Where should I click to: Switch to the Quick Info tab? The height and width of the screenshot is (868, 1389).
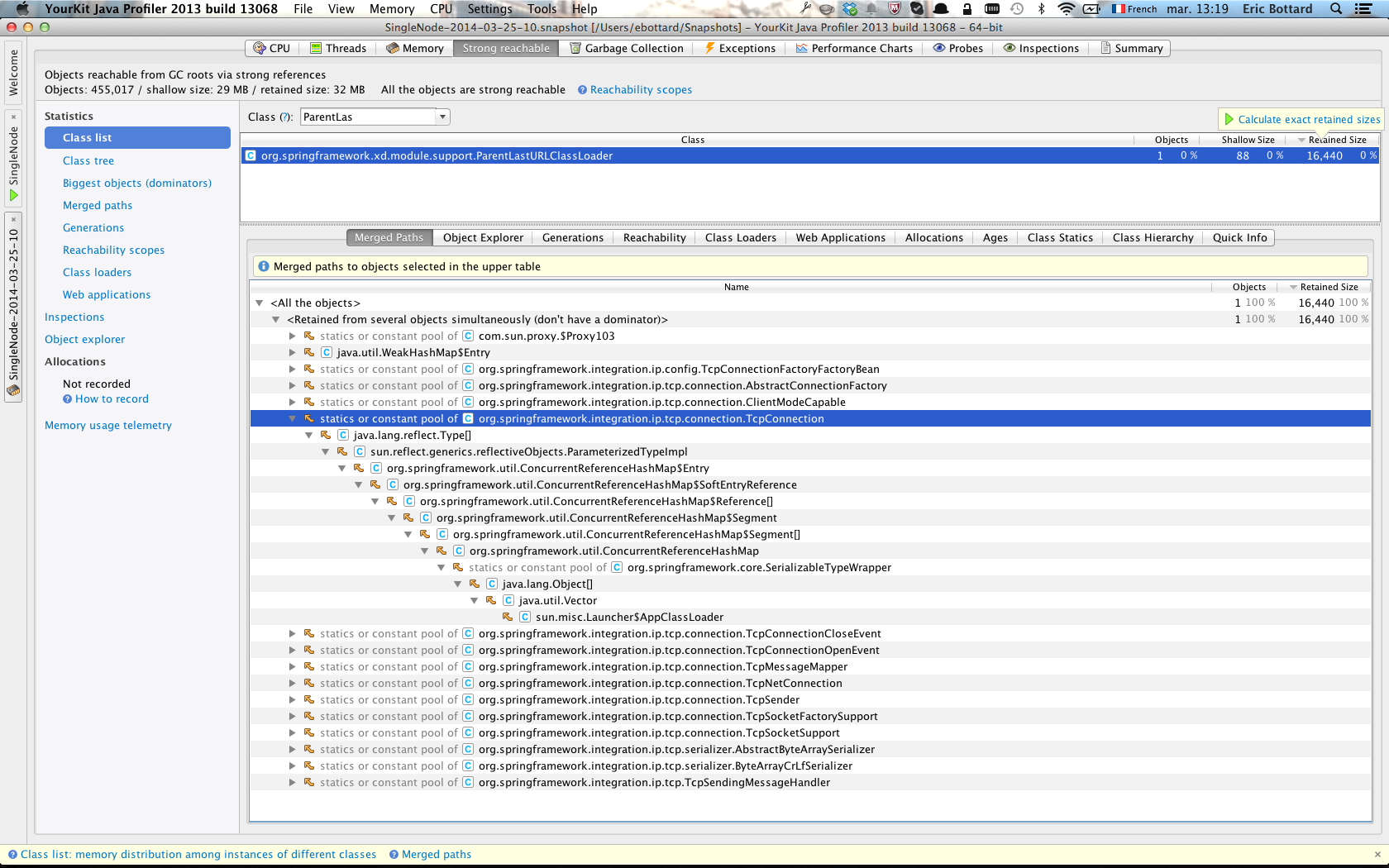1239,237
